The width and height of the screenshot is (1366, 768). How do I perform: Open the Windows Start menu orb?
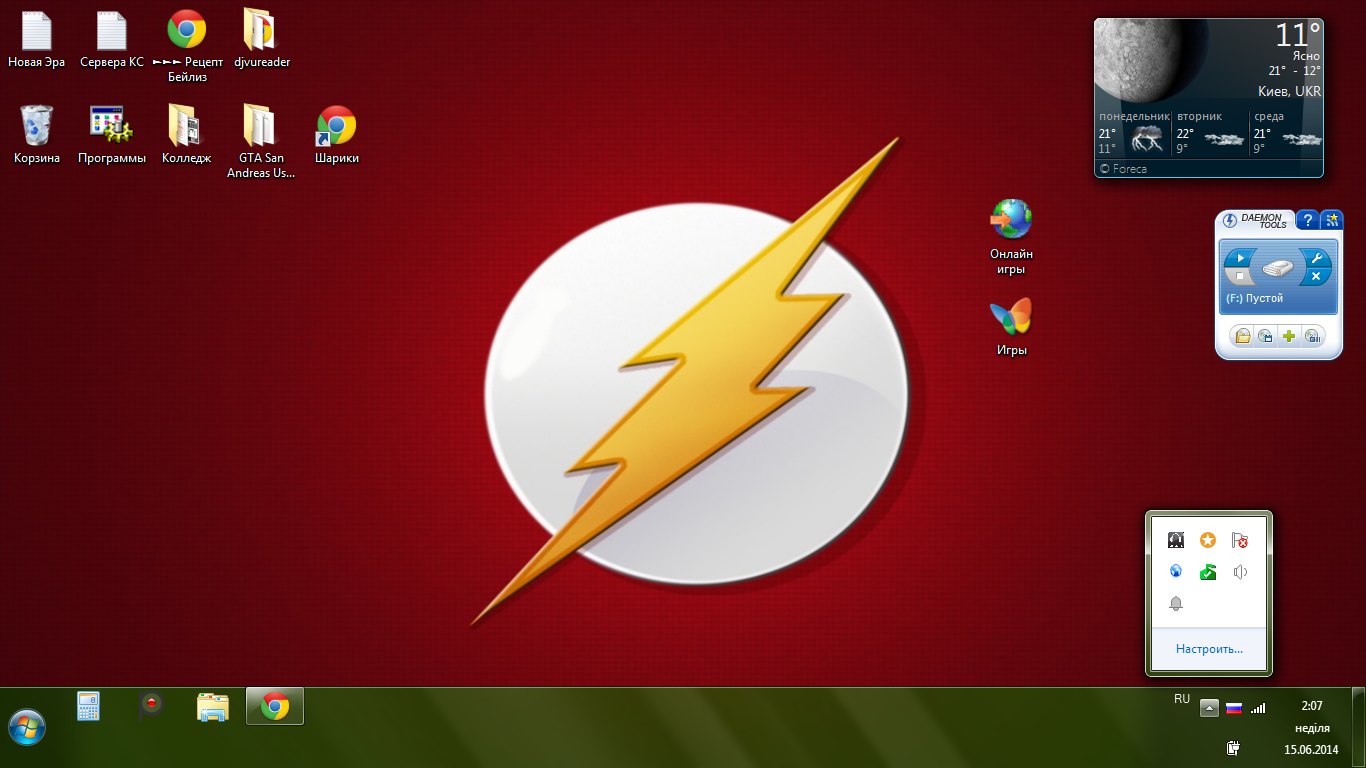27,727
